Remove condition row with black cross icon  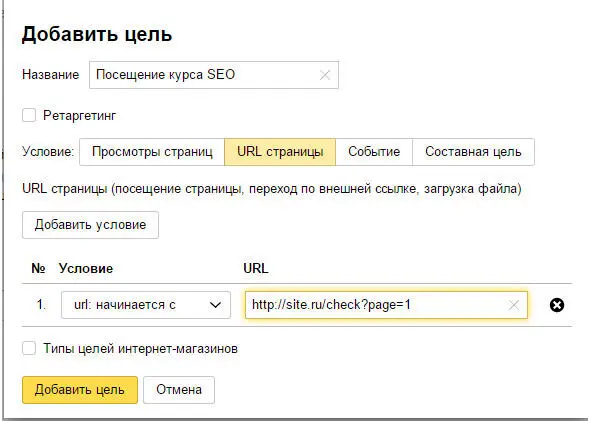tap(557, 305)
